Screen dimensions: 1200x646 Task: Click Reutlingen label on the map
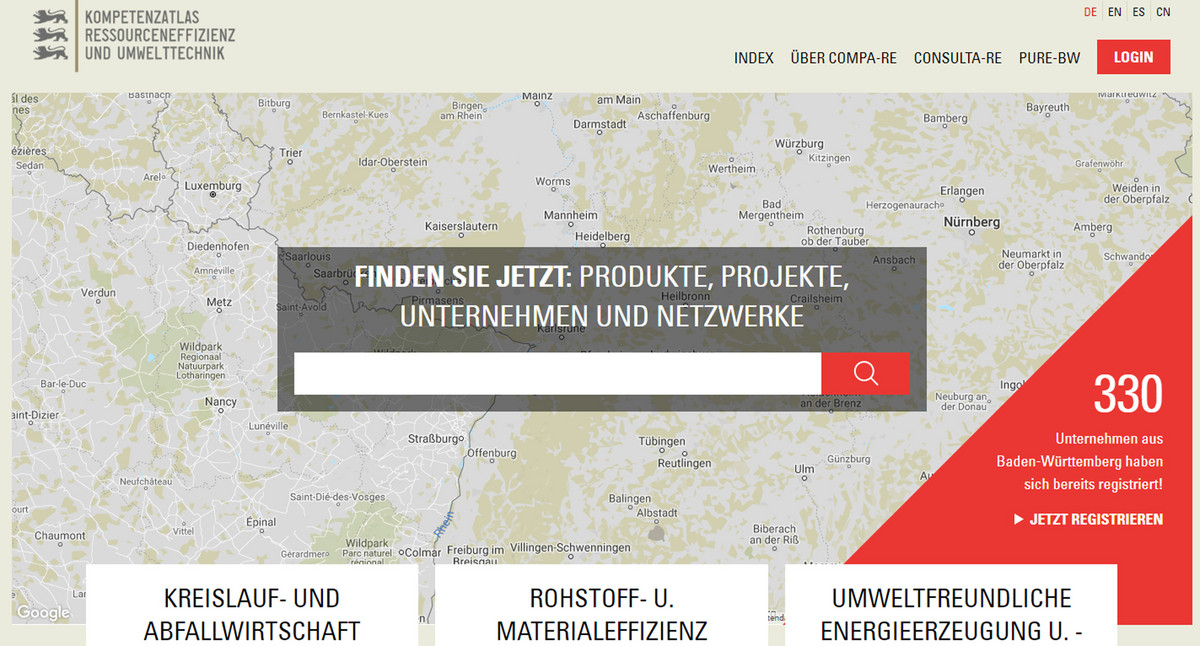(684, 463)
